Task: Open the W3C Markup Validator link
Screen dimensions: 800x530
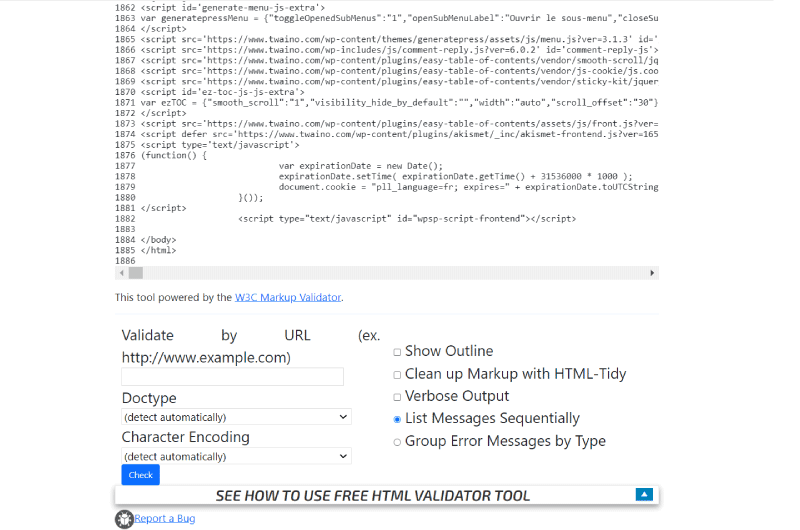Action: coord(288,297)
